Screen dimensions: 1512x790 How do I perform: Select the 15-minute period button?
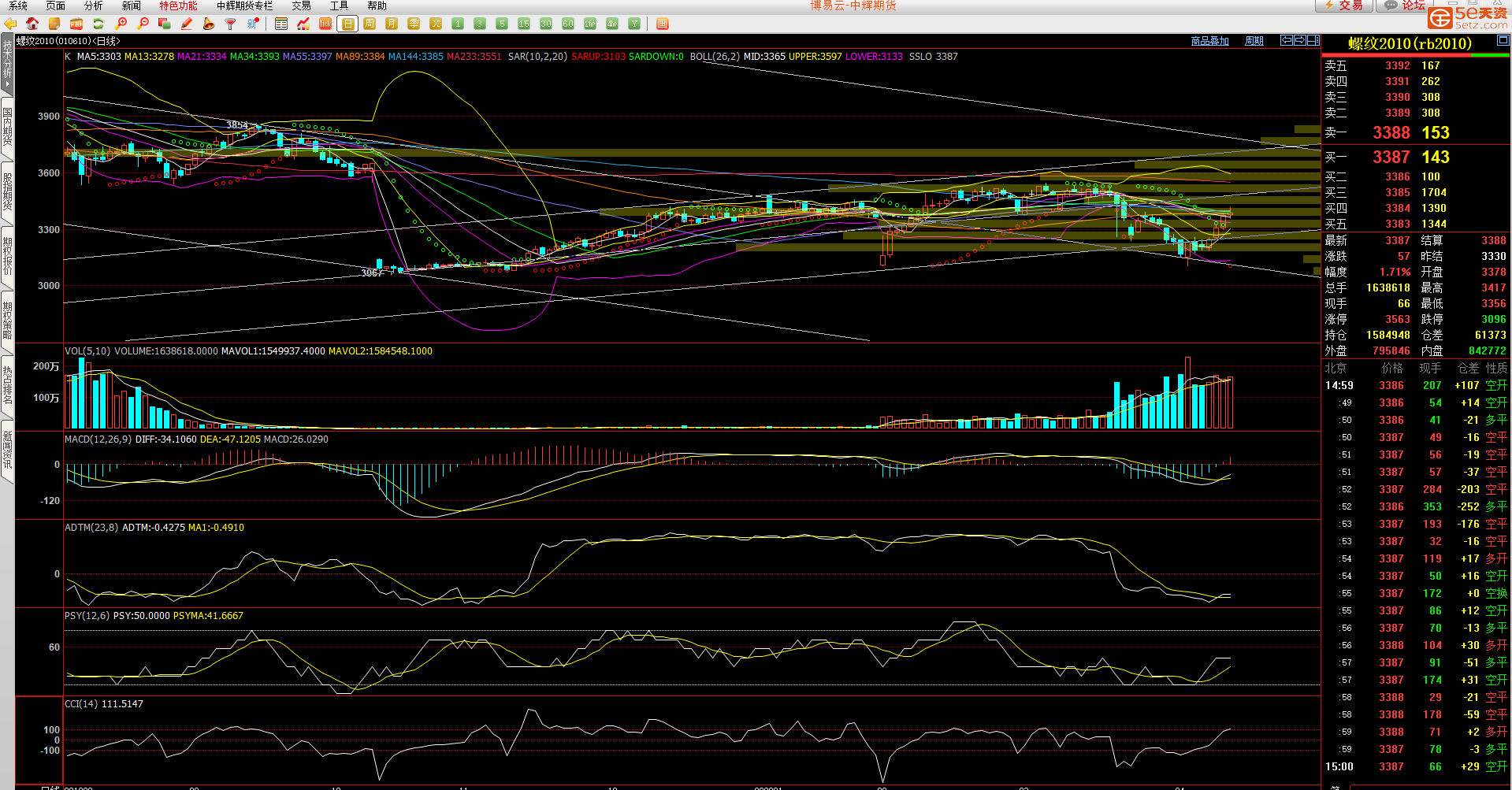(x=524, y=24)
